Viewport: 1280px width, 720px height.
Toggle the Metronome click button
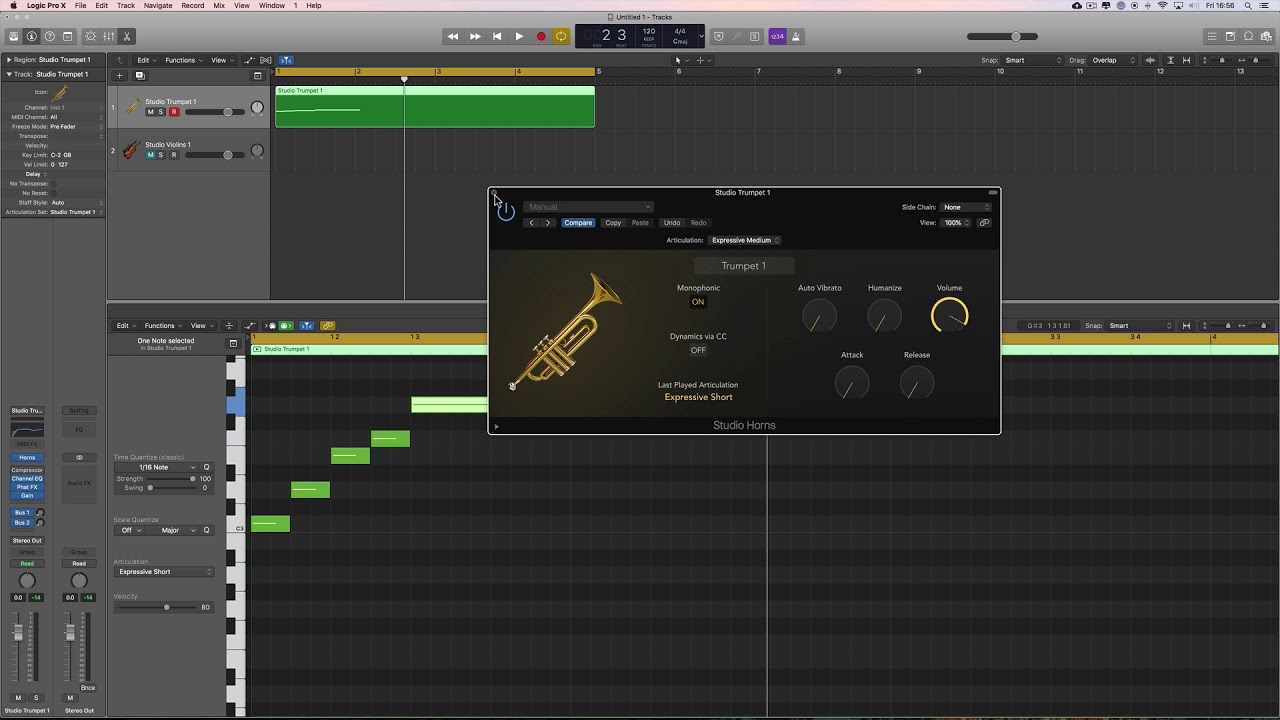coord(796,37)
